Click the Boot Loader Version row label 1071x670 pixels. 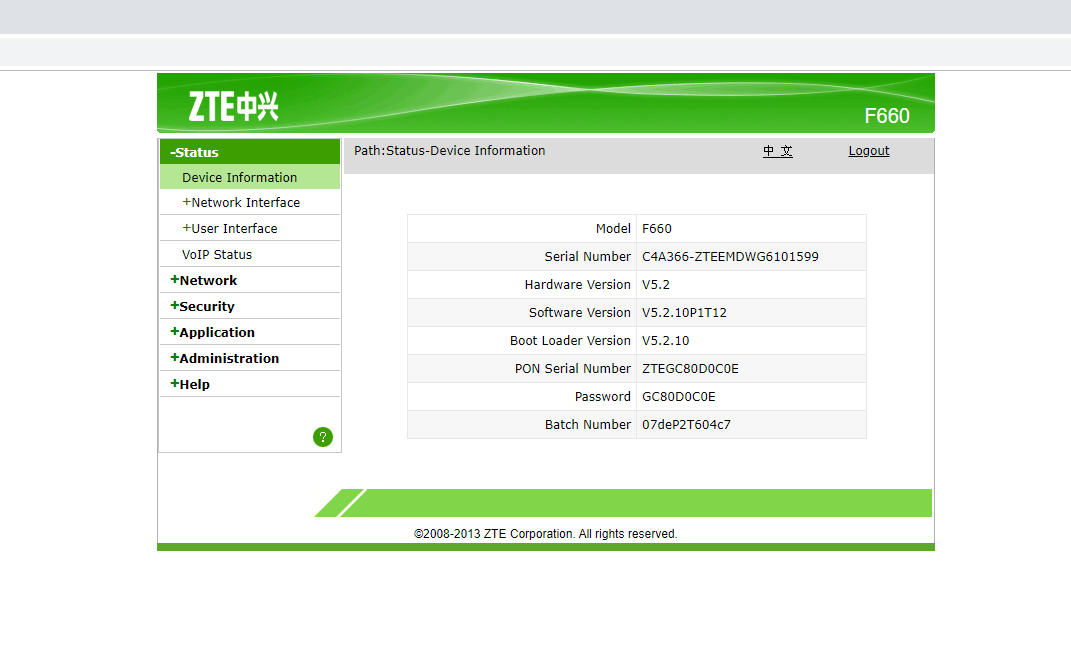pyautogui.click(x=570, y=341)
